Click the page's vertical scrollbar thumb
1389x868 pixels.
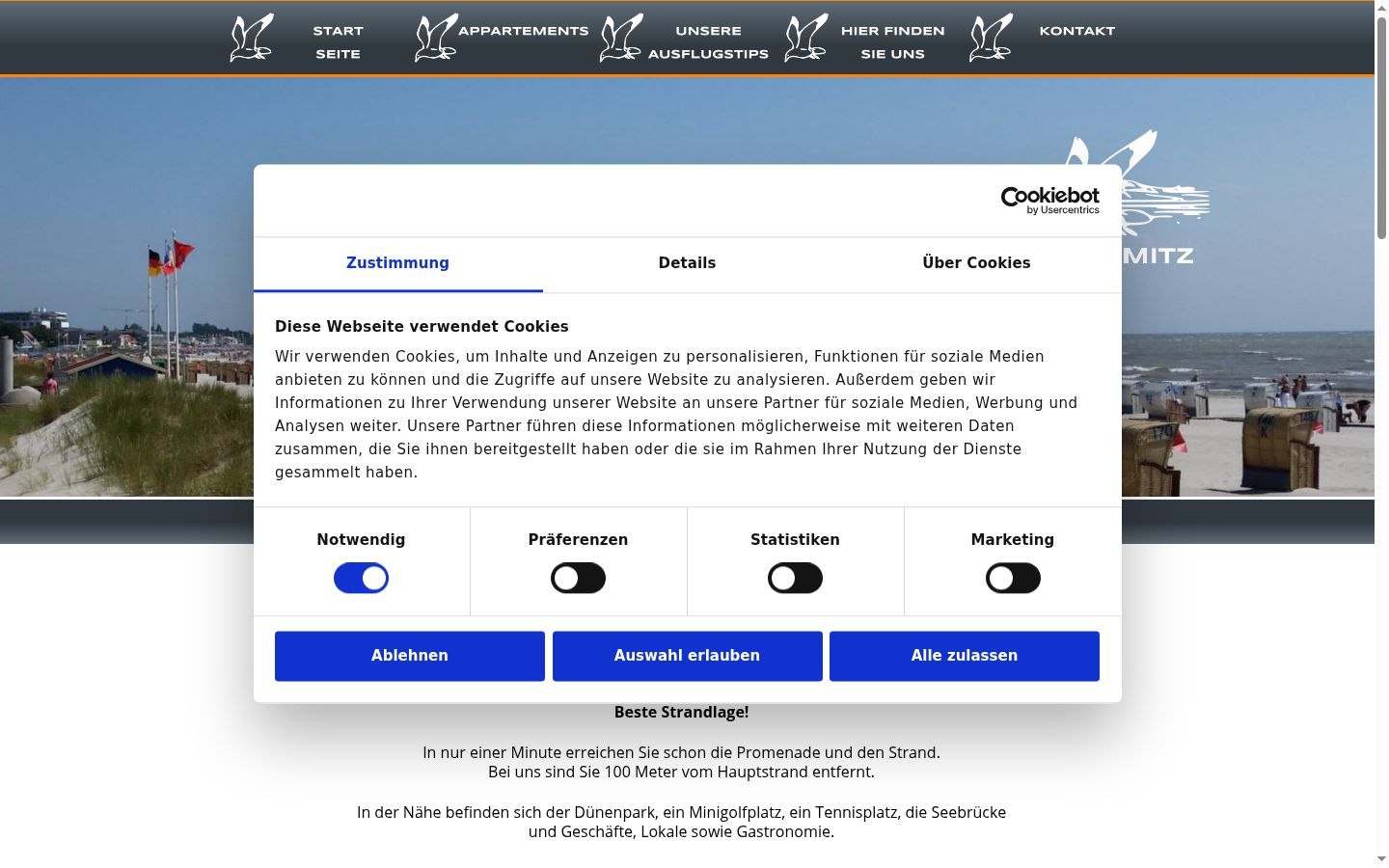click(x=1381, y=127)
